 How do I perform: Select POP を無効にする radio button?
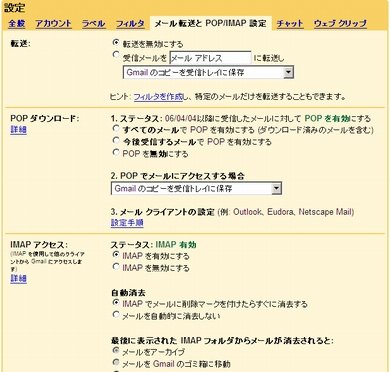pyautogui.click(x=116, y=152)
